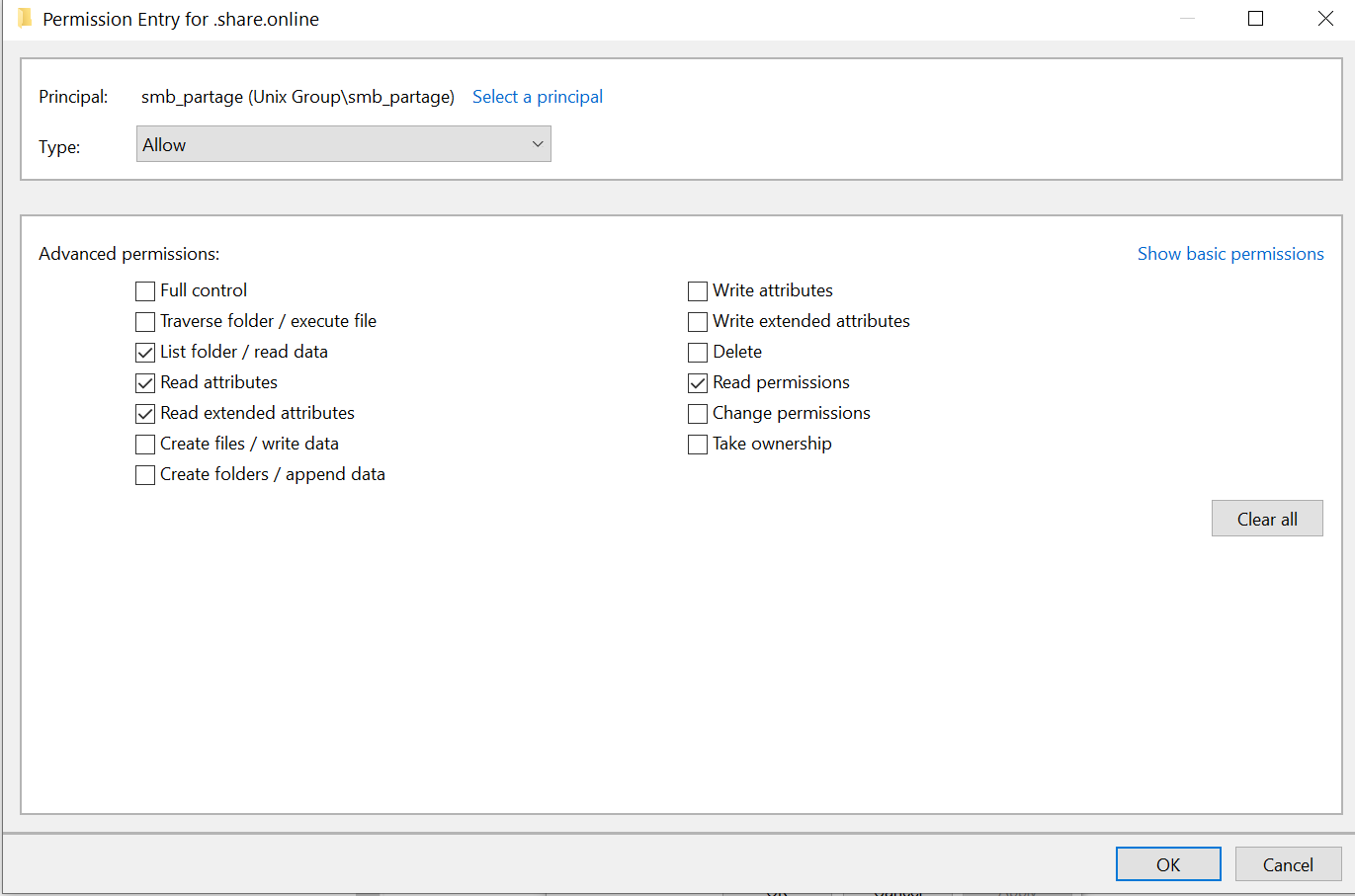The image size is (1355, 896).
Task: Switch to Show basic permissions
Action: (x=1230, y=254)
